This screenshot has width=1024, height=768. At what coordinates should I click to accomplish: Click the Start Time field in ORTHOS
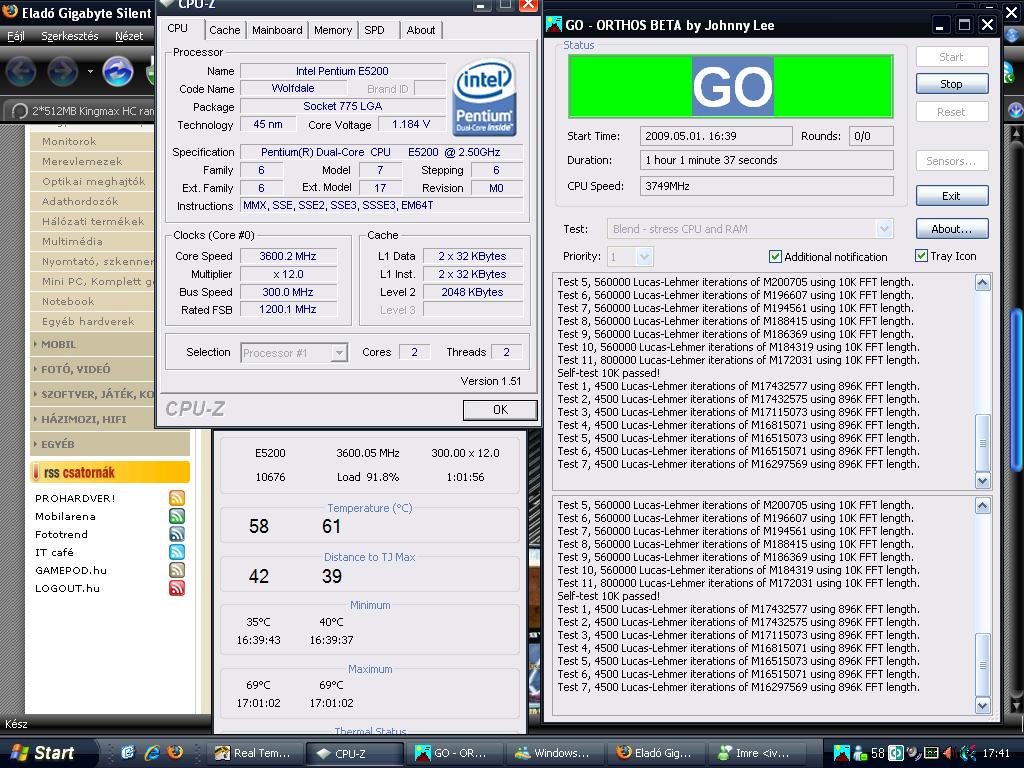(716, 136)
